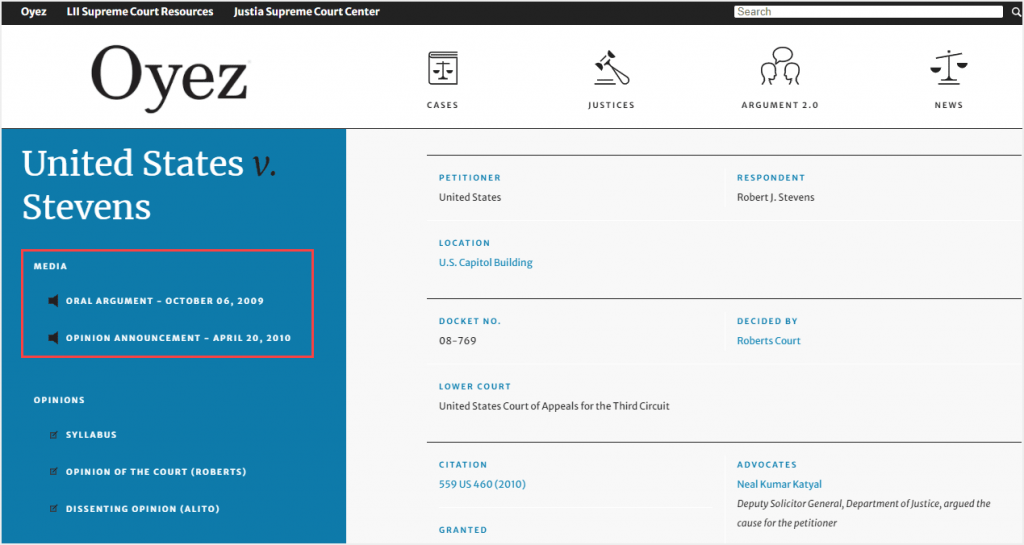Open Dissenting Opinion (Alito)
The width and height of the screenshot is (1024, 545).
142,509
